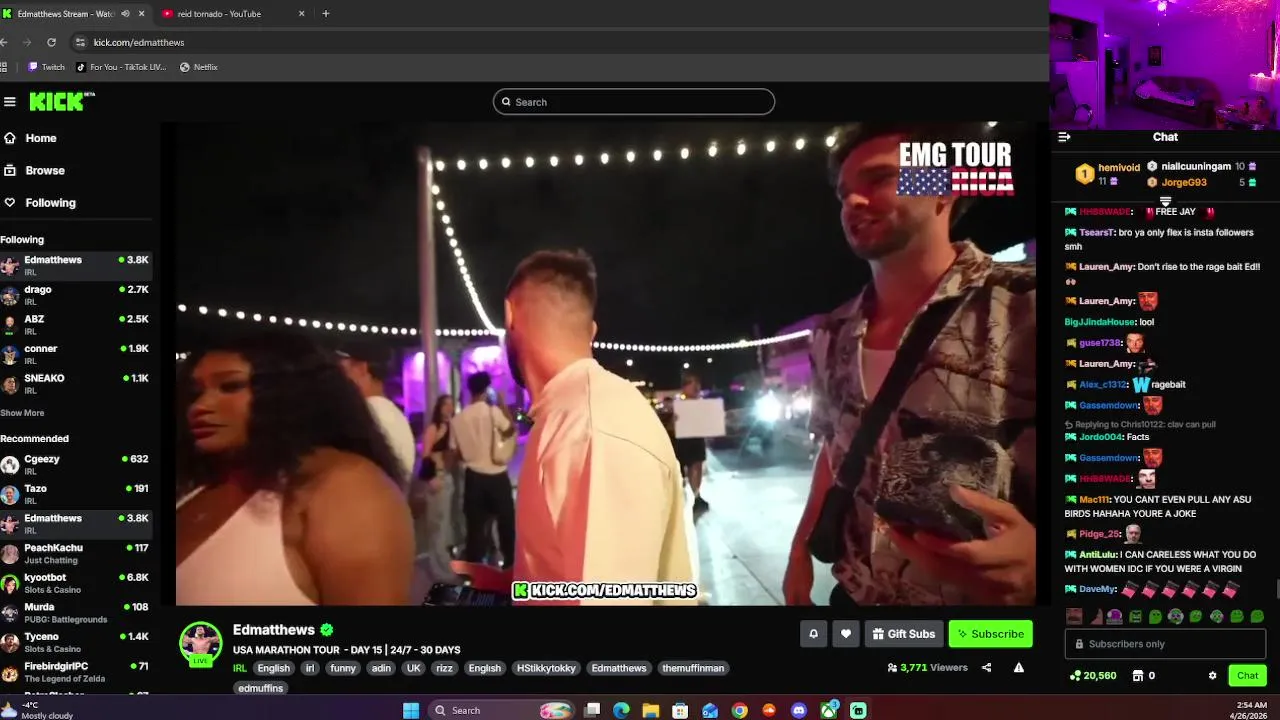The height and width of the screenshot is (720, 1280).
Task: Click the report warning triangle icon
Action: click(x=1019, y=668)
